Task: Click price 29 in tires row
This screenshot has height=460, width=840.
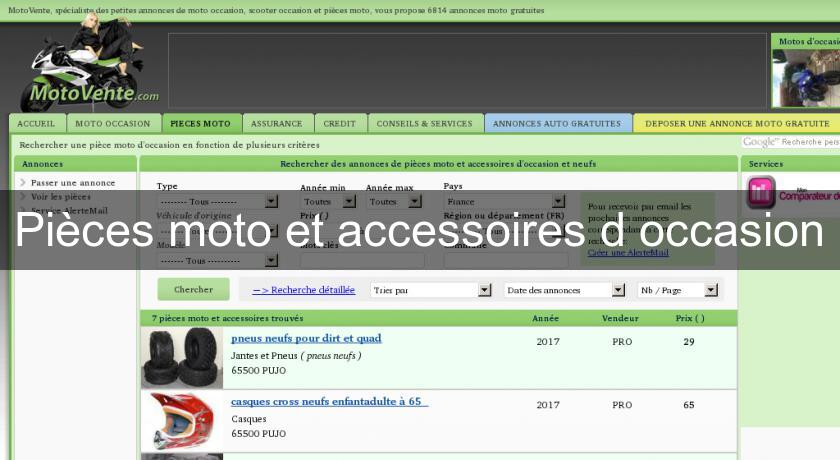Action: point(689,342)
